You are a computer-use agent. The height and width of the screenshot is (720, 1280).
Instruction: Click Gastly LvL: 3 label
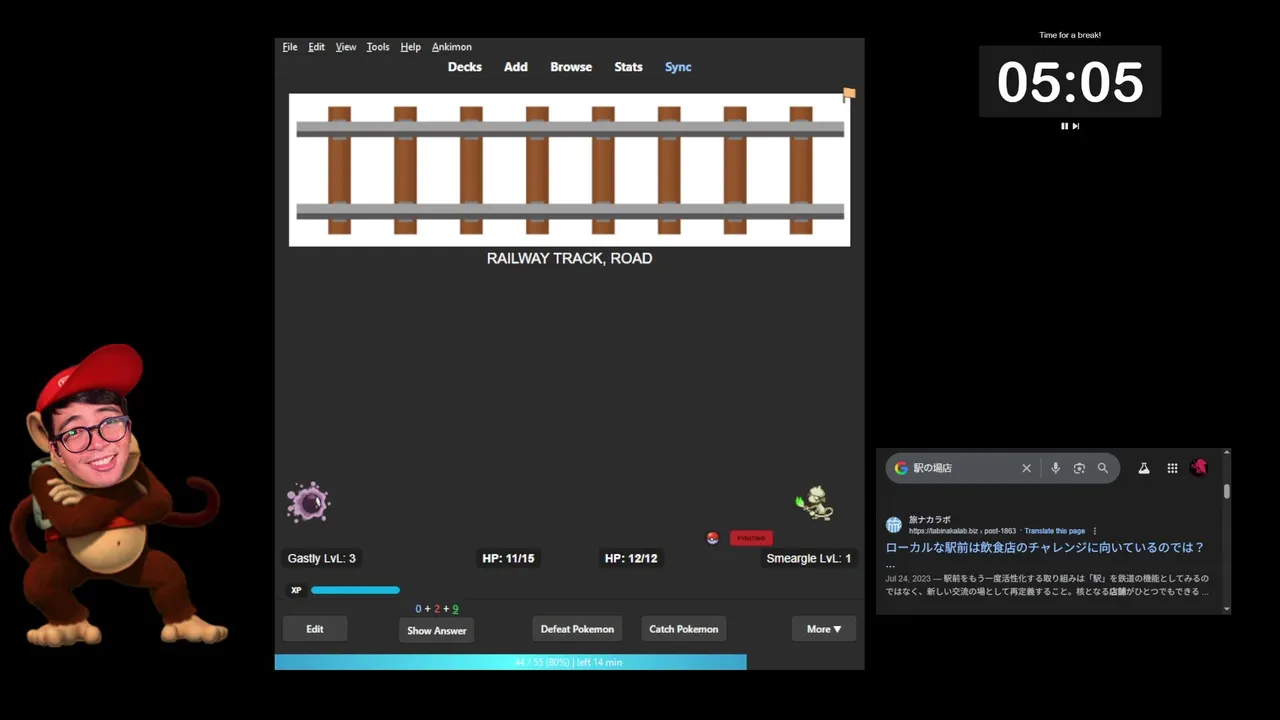[x=322, y=558]
